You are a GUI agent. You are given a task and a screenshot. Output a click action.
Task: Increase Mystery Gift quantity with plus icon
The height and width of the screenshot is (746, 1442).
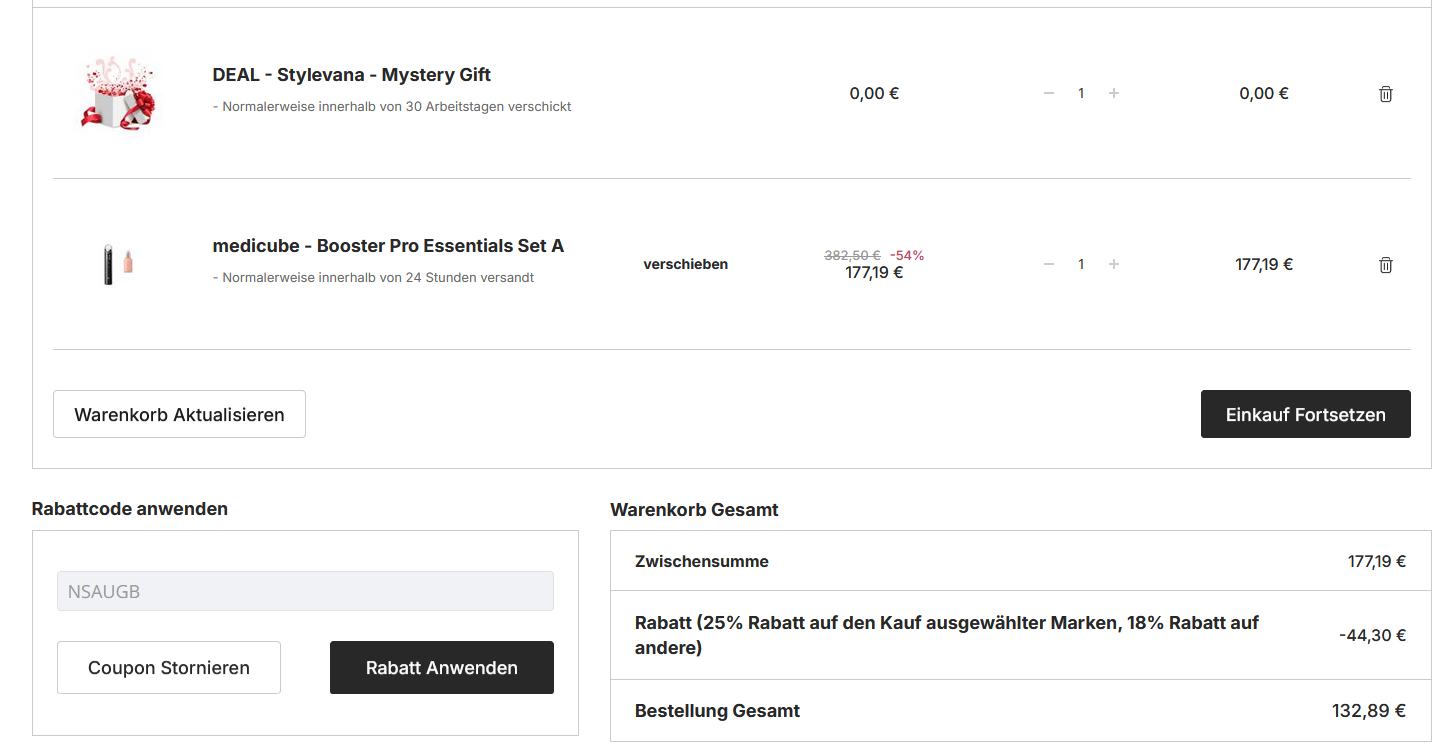(1114, 93)
